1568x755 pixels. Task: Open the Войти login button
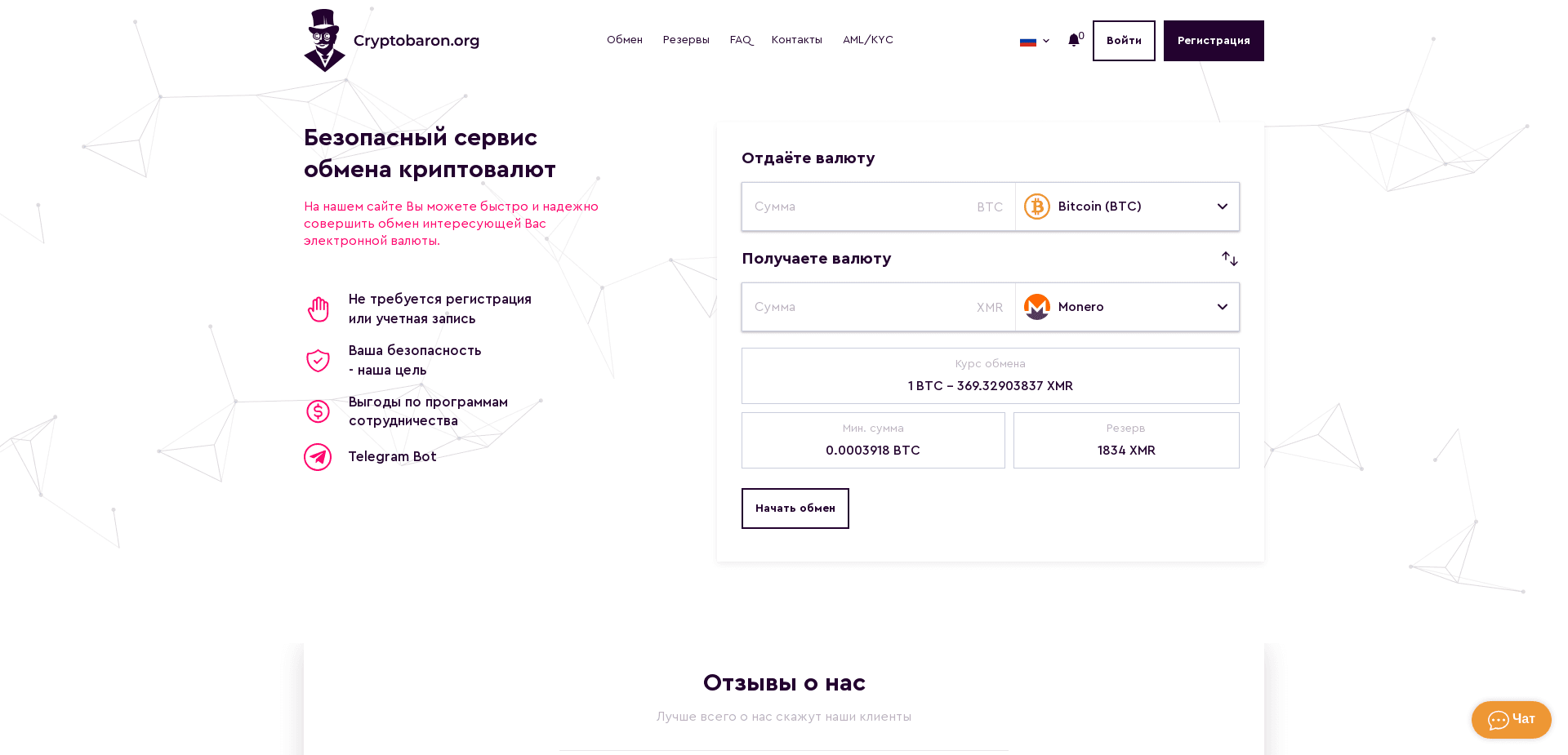[1123, 40]
